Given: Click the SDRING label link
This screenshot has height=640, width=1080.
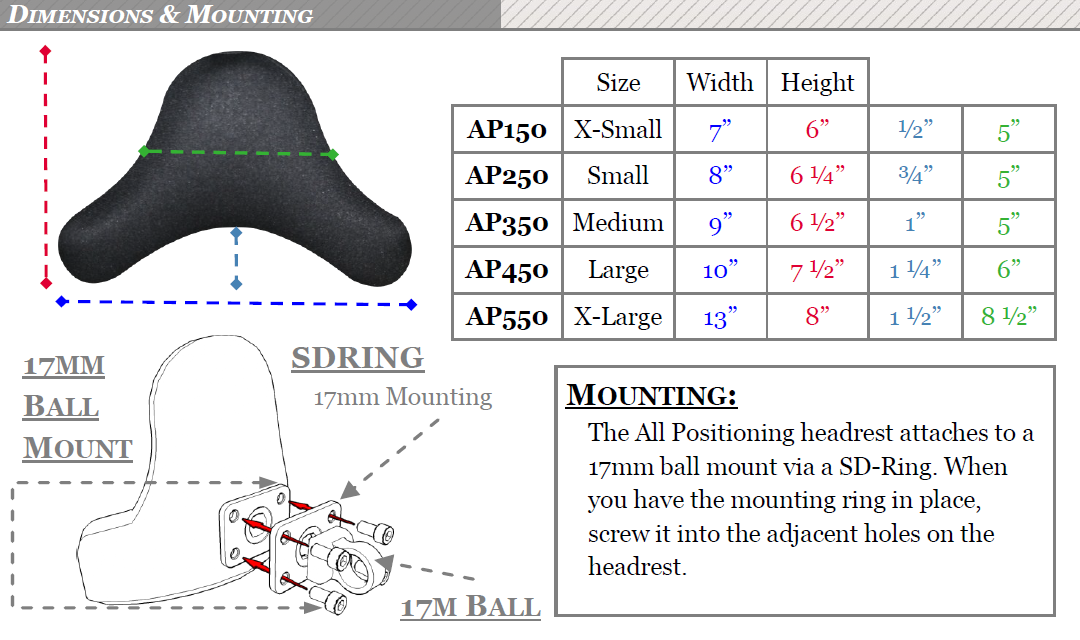Looking at the screenshot, I should tap(357, 358).
